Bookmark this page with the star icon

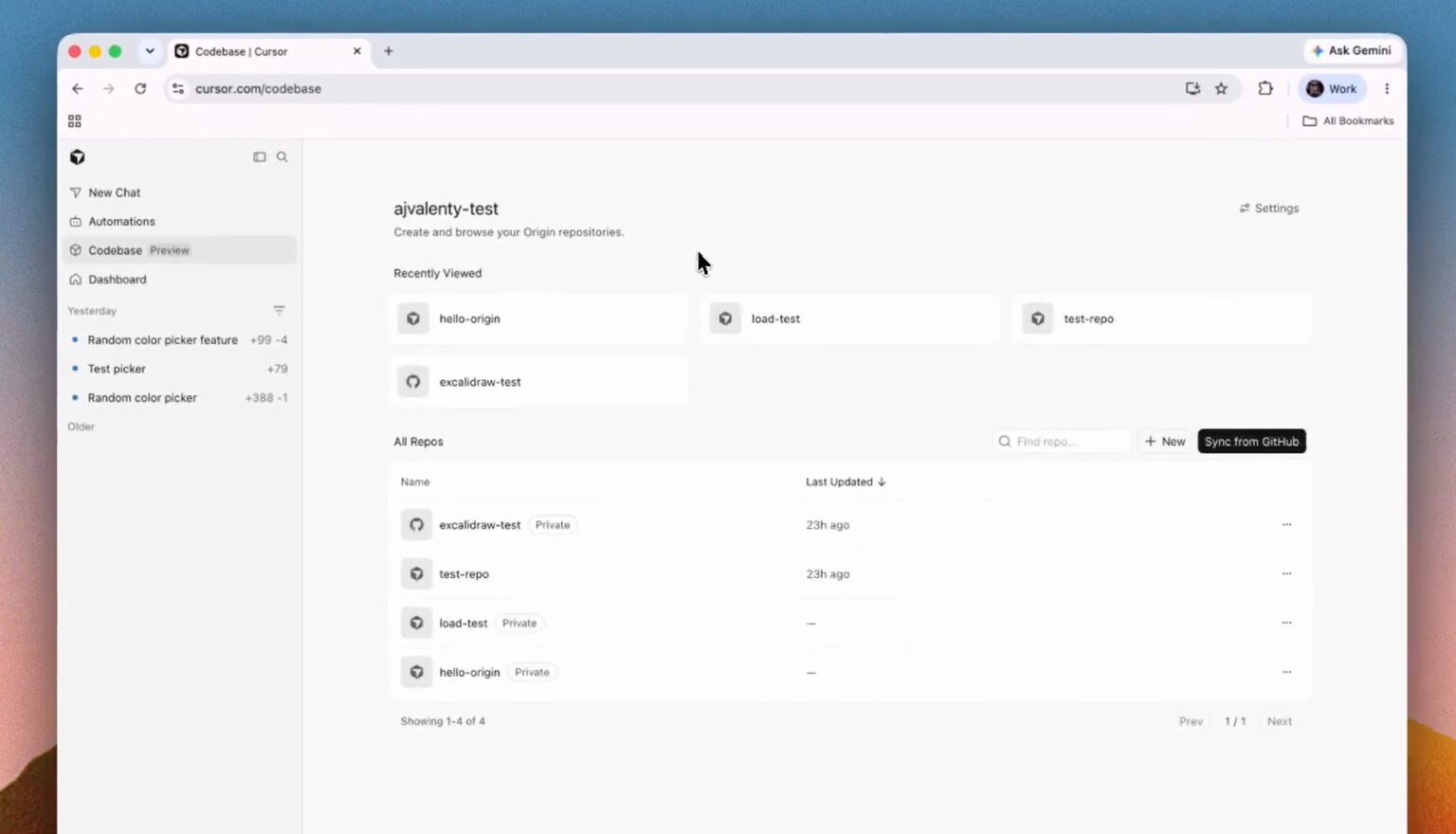coord(1221,89)
